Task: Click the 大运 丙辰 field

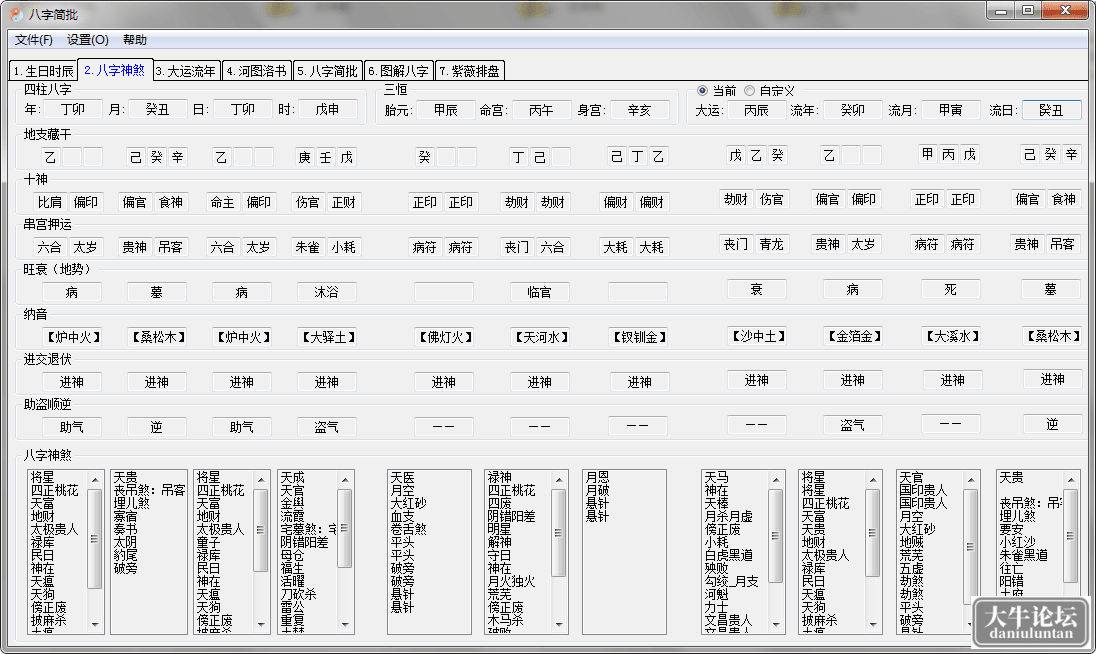Action: (756, 110)
